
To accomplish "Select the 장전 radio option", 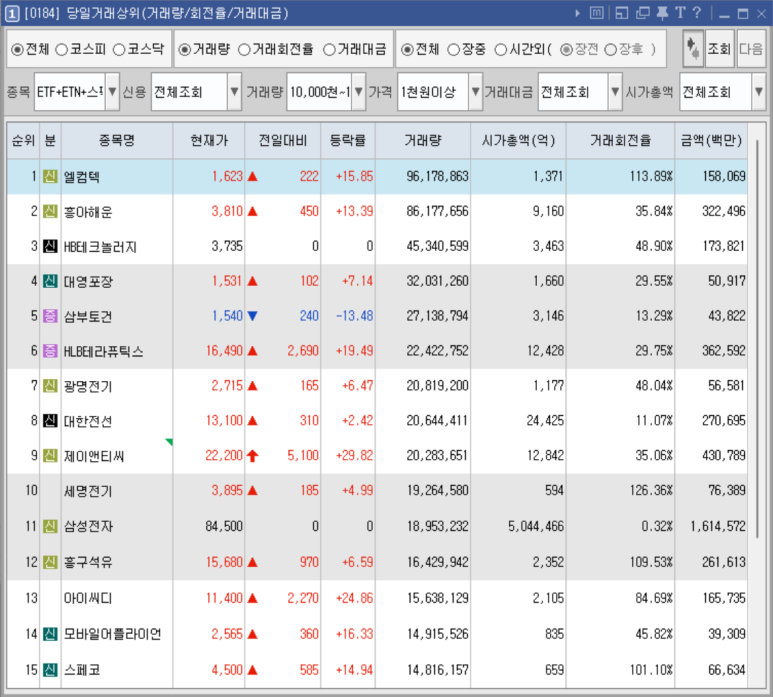I will click(566, 49).
